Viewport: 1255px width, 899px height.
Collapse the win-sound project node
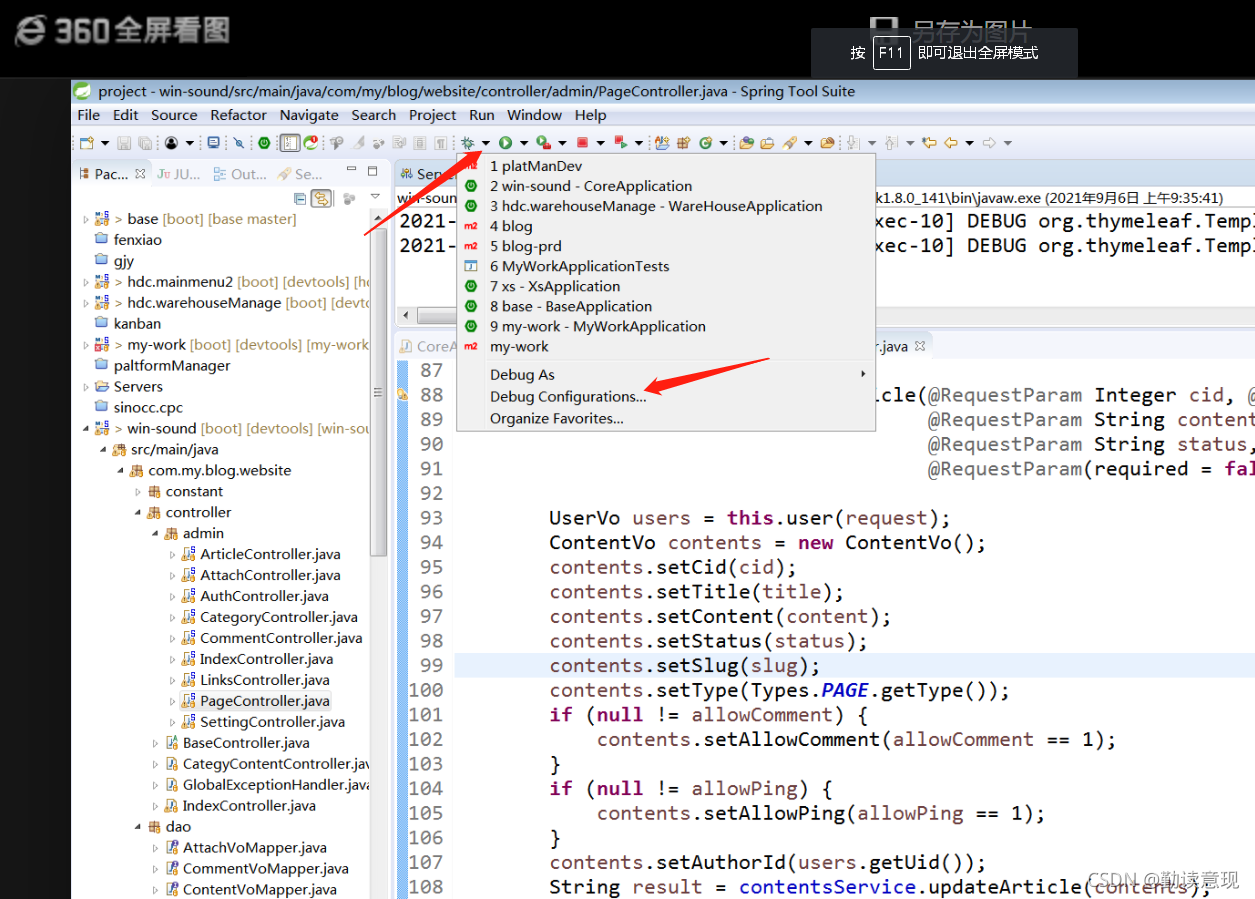(x=86, y=428)
